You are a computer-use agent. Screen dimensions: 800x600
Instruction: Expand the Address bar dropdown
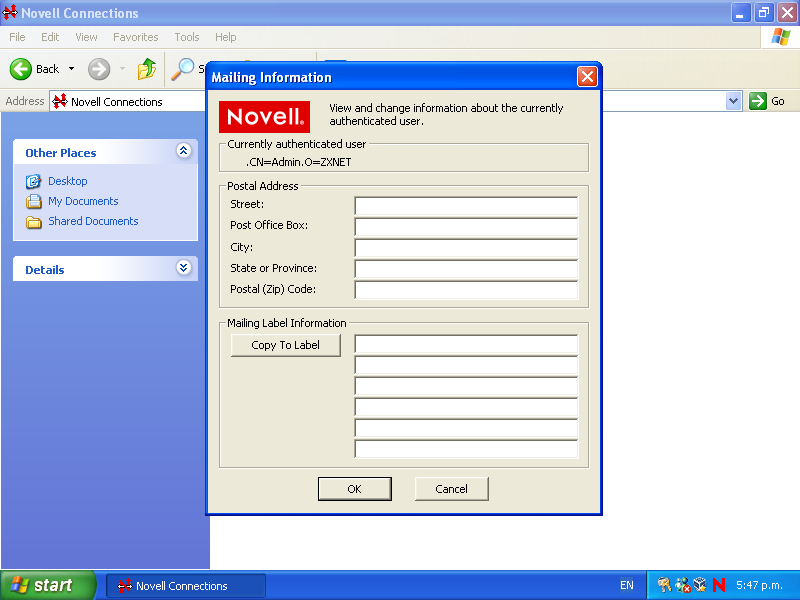733,101
